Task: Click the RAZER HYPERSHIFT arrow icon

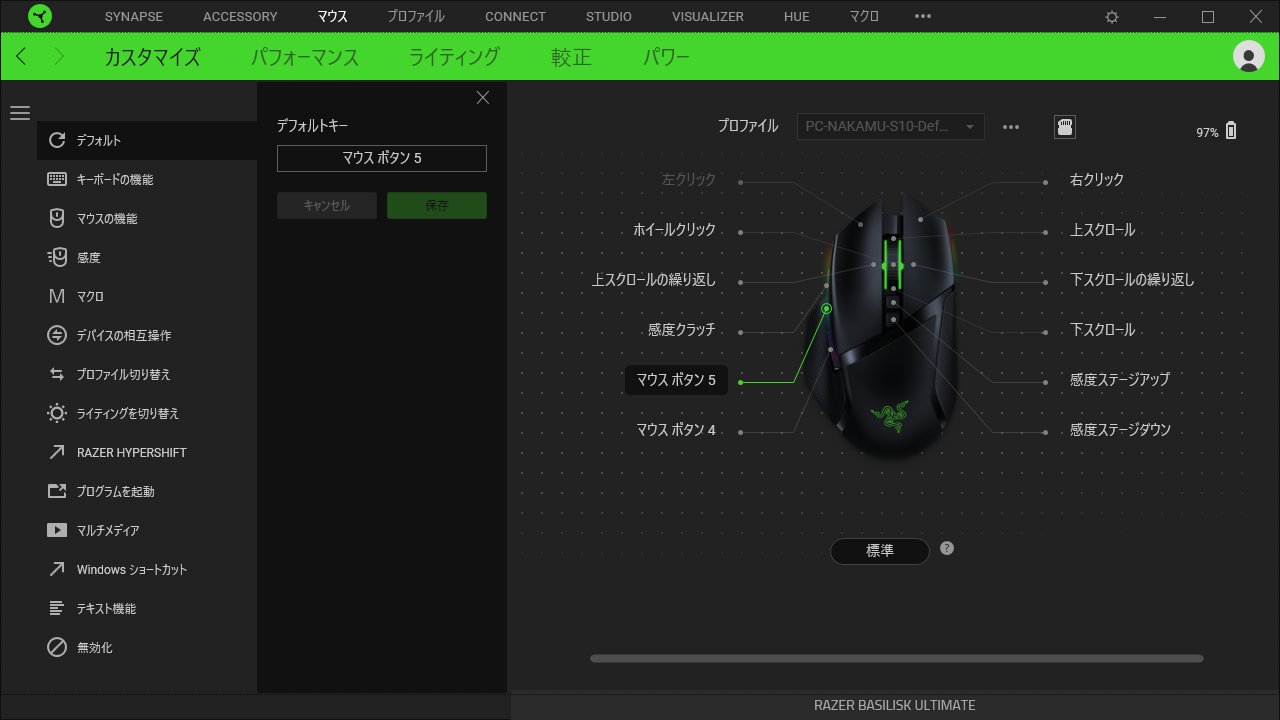Action: click(57, 452)
